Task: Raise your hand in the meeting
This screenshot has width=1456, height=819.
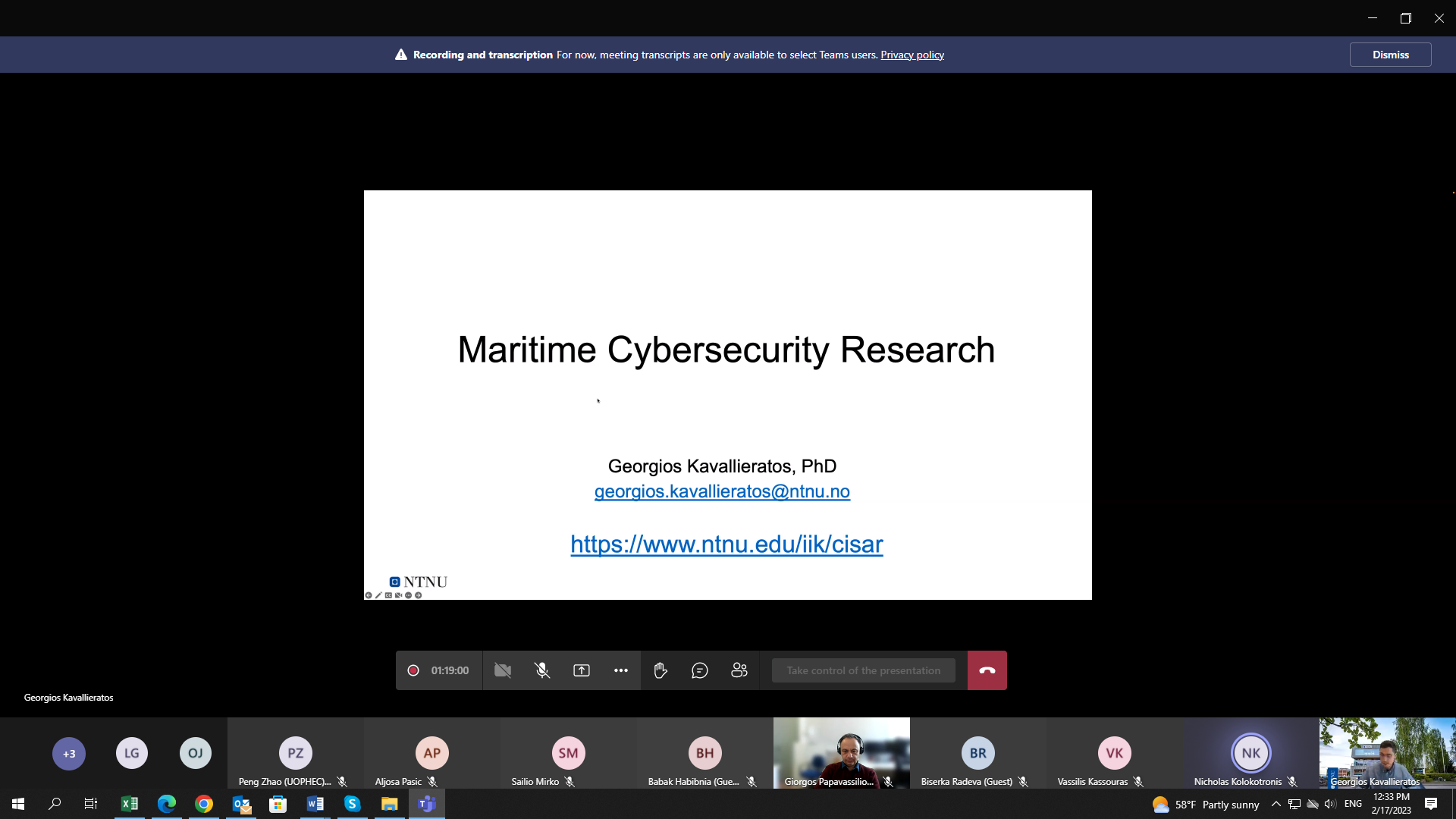Action: click(660, 670)
